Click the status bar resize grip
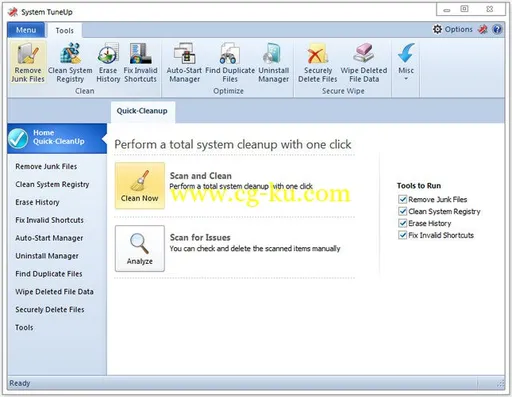Viewport: 512px width, 397px height. (501, 384)
